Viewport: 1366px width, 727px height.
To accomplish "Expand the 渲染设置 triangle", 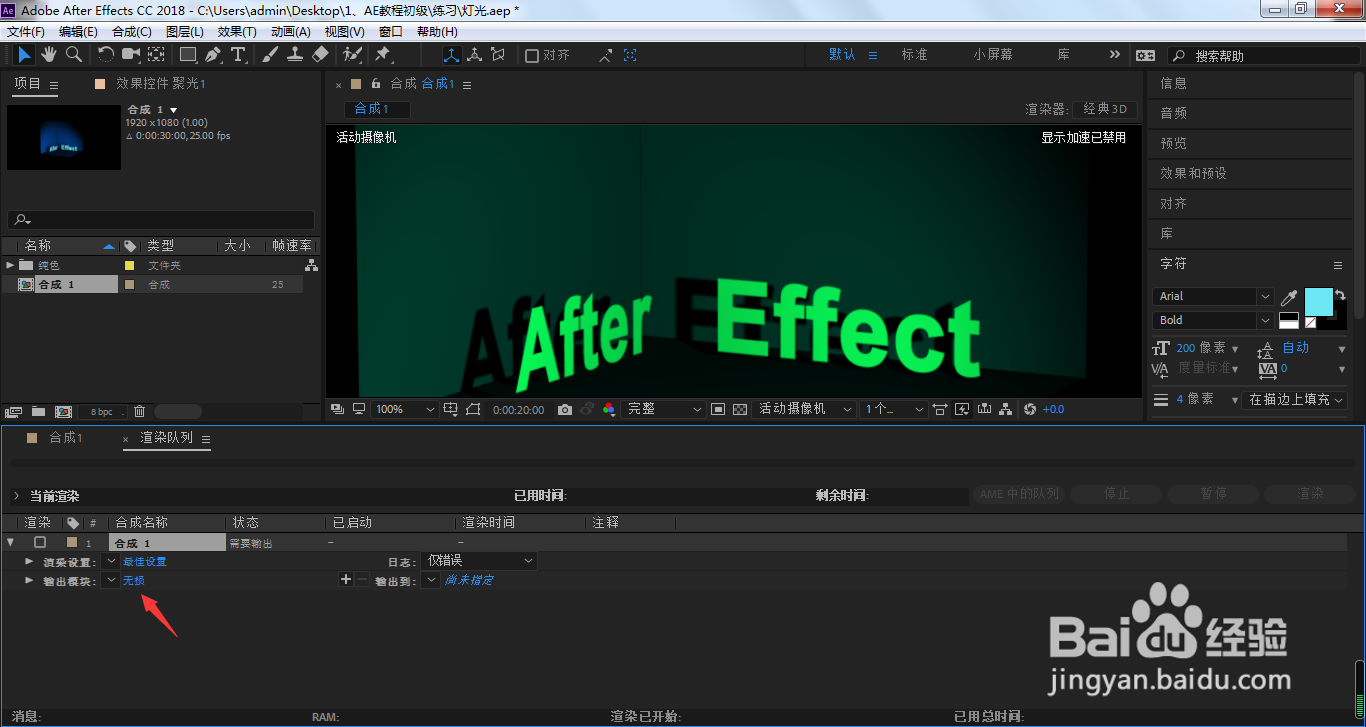I will 29,561.
